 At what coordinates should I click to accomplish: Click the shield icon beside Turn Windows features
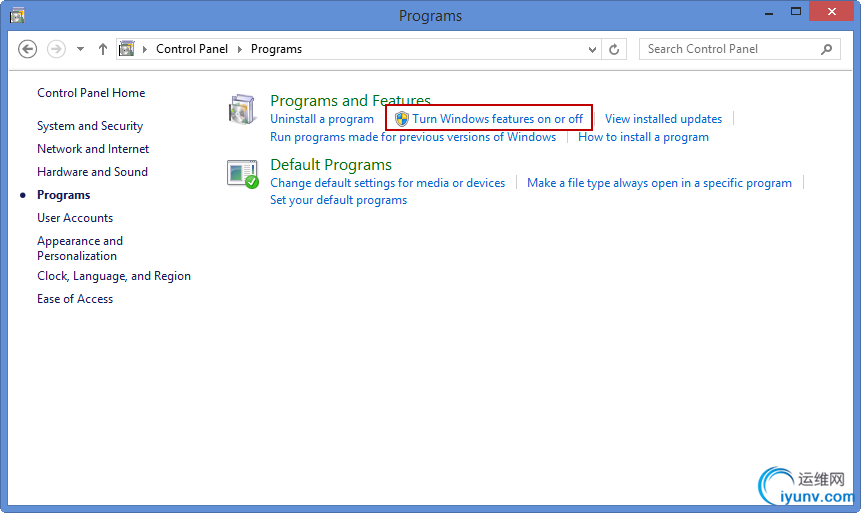402,119
